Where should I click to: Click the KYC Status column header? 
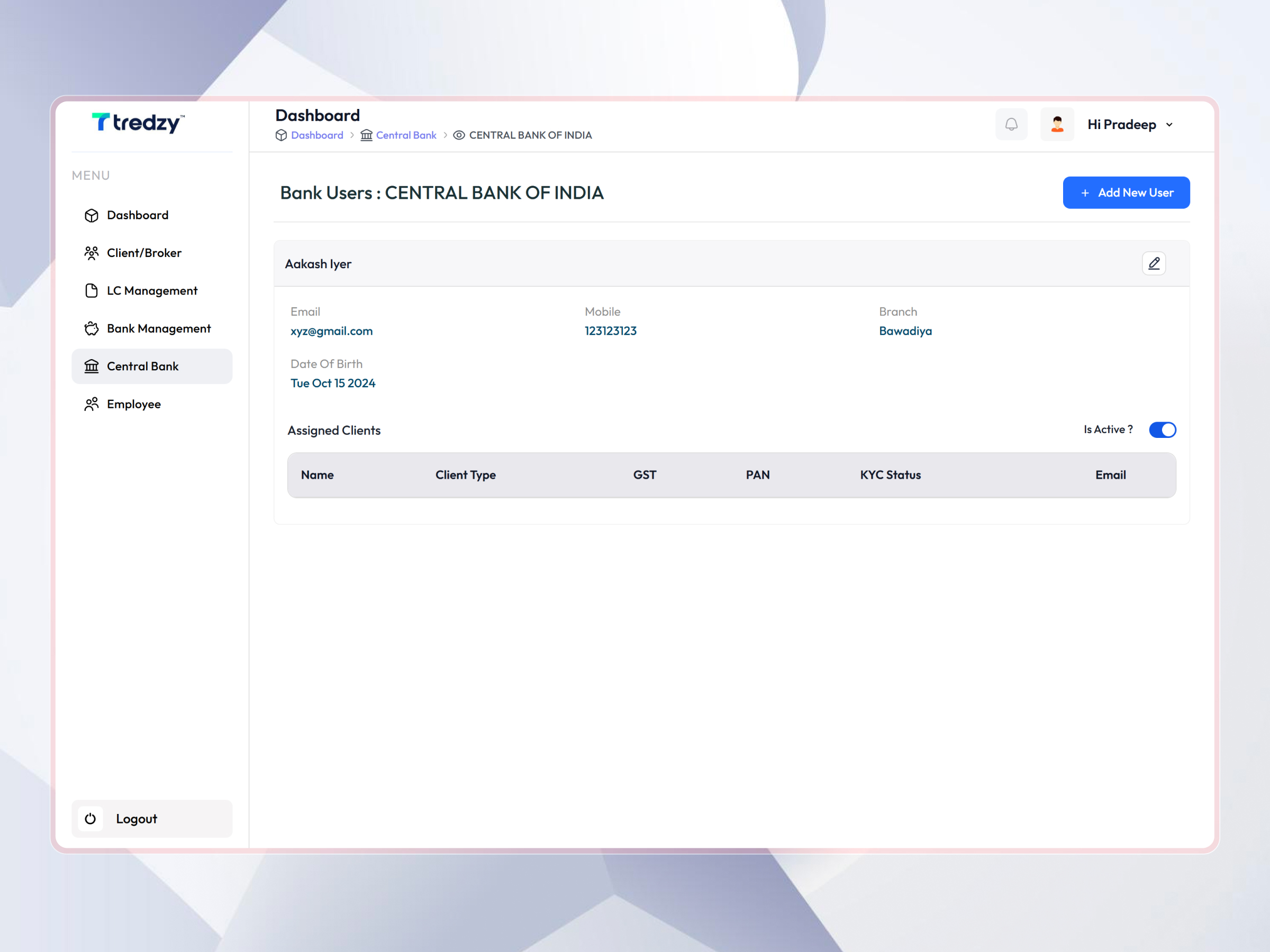pyautogui.click(x=891, y=474)
